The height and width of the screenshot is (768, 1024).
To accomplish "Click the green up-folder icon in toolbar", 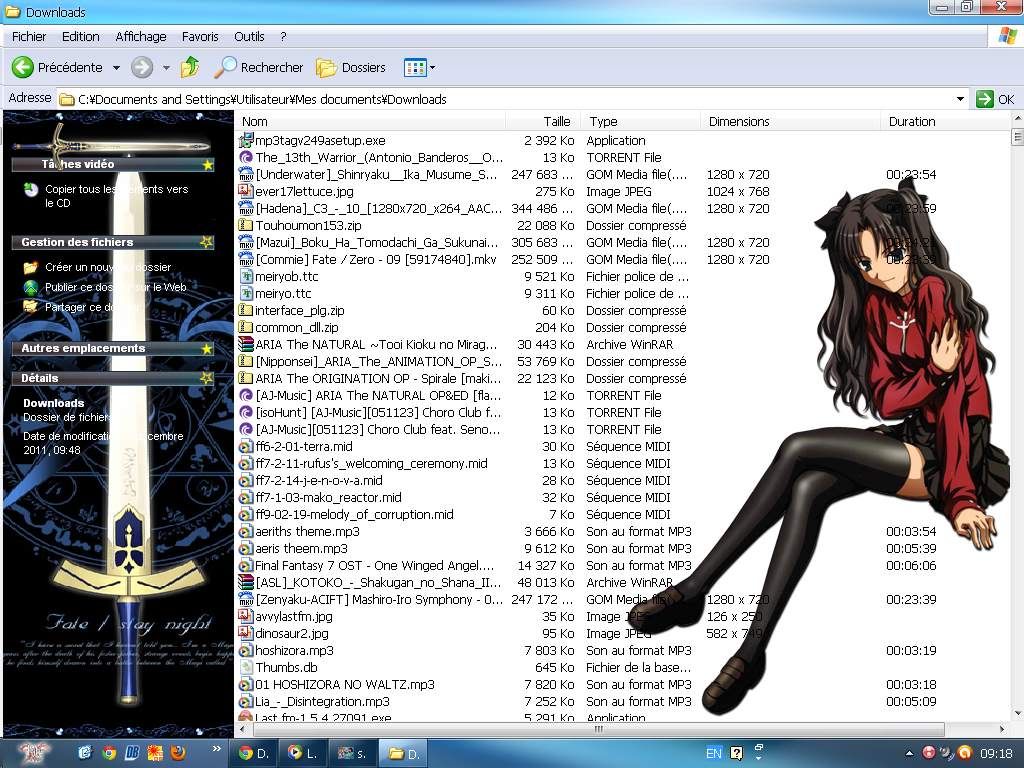I will point(190,67).
